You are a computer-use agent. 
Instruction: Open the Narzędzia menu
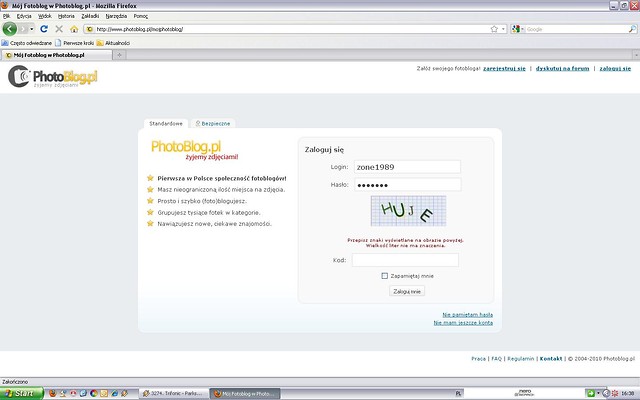[x=116, y=16]
